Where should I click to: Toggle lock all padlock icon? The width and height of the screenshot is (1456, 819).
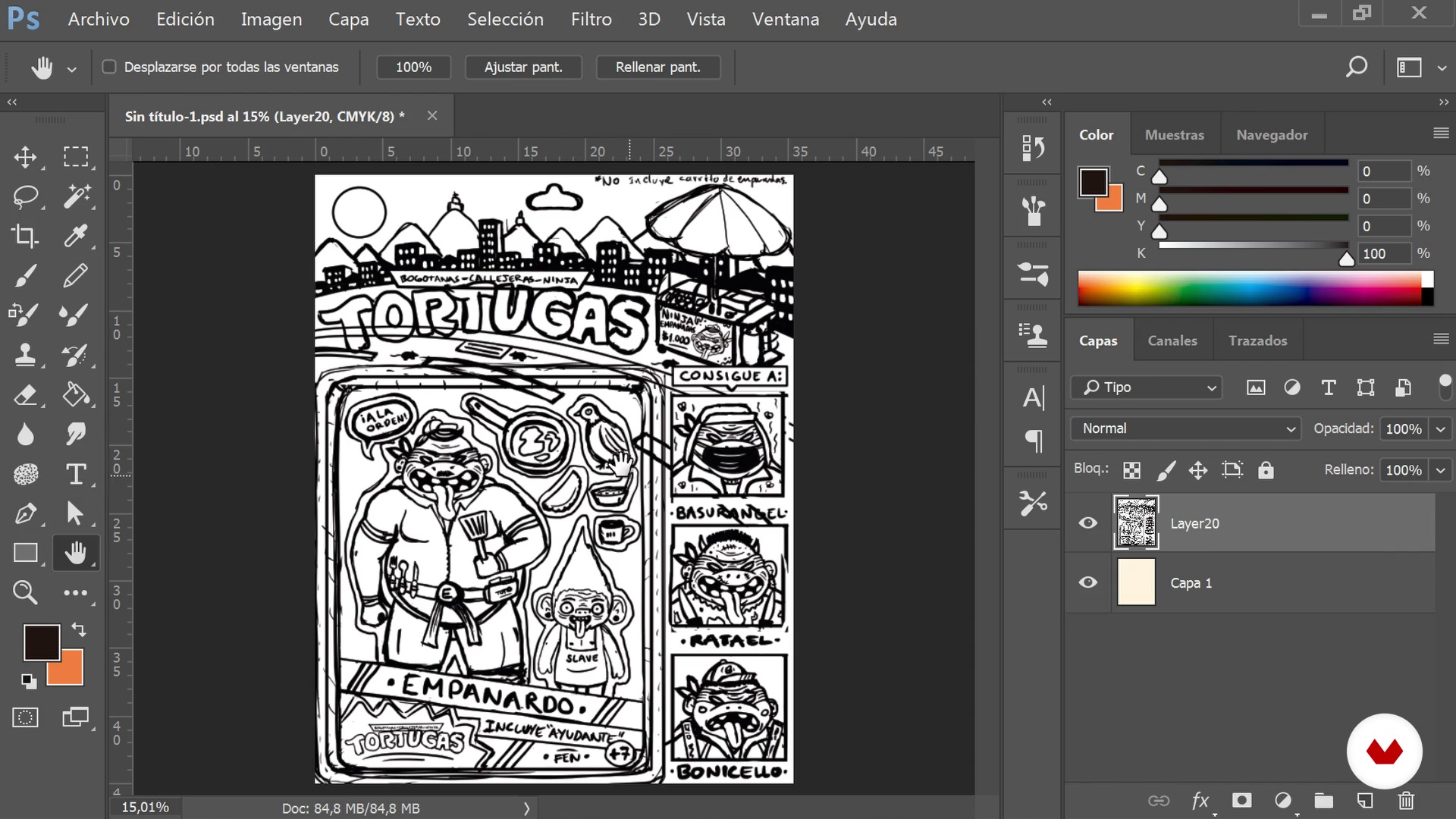(1266, 470)
